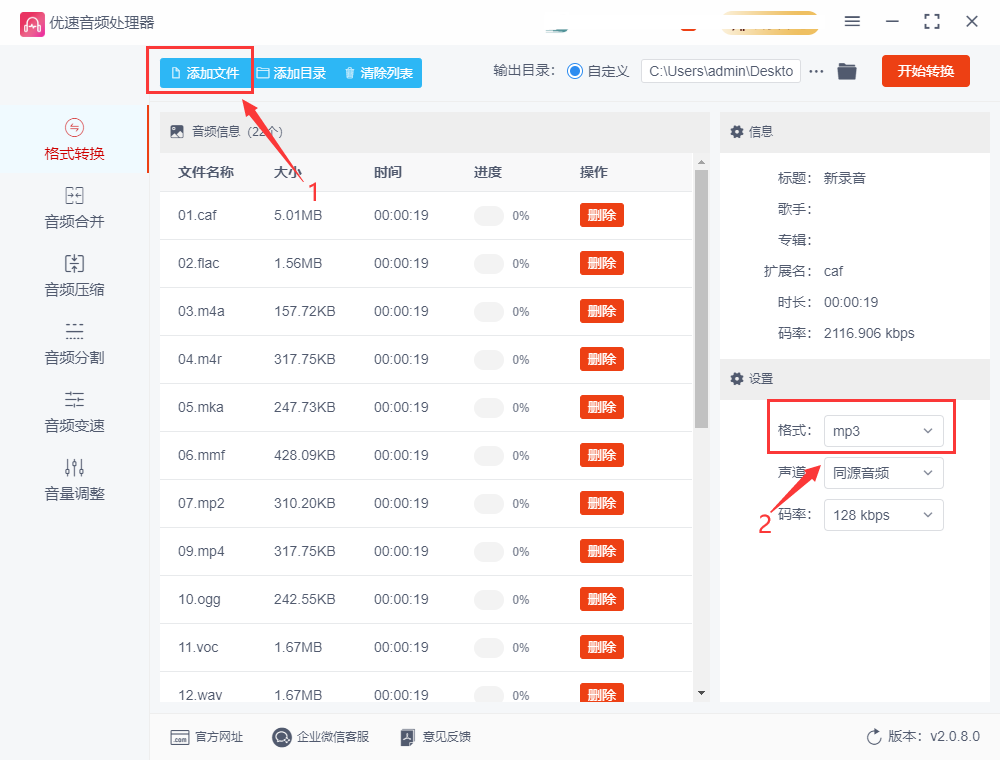The height and width of the screenshot is (760, 1000).
Task: Click the 信息 panel gear icon
Action: 737,132
